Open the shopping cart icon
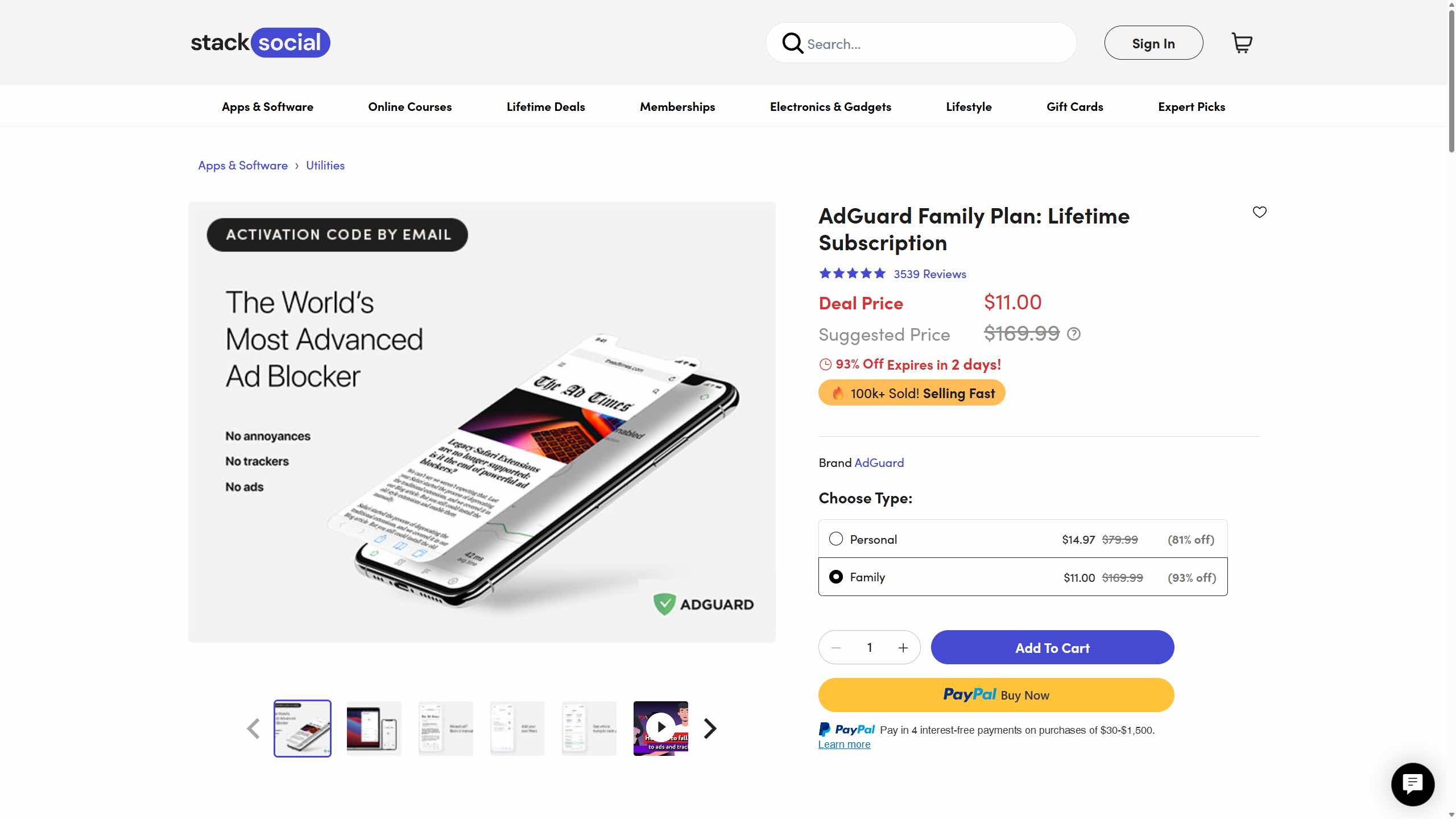Viewport: 1456px width, 819px height. [x=1242, y=43]
